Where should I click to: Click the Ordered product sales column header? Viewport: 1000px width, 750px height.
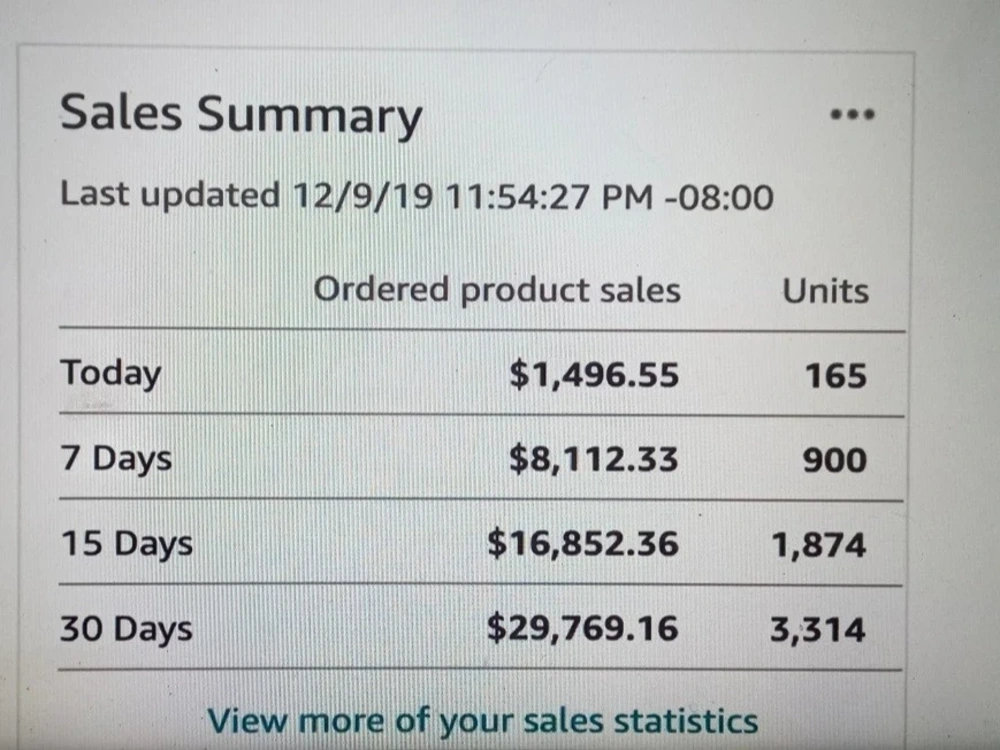(x=497, y=291)
